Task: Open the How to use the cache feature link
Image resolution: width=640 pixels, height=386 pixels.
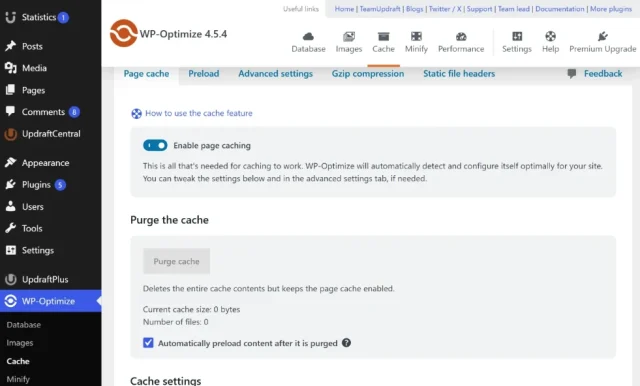Action: (199, 113)
